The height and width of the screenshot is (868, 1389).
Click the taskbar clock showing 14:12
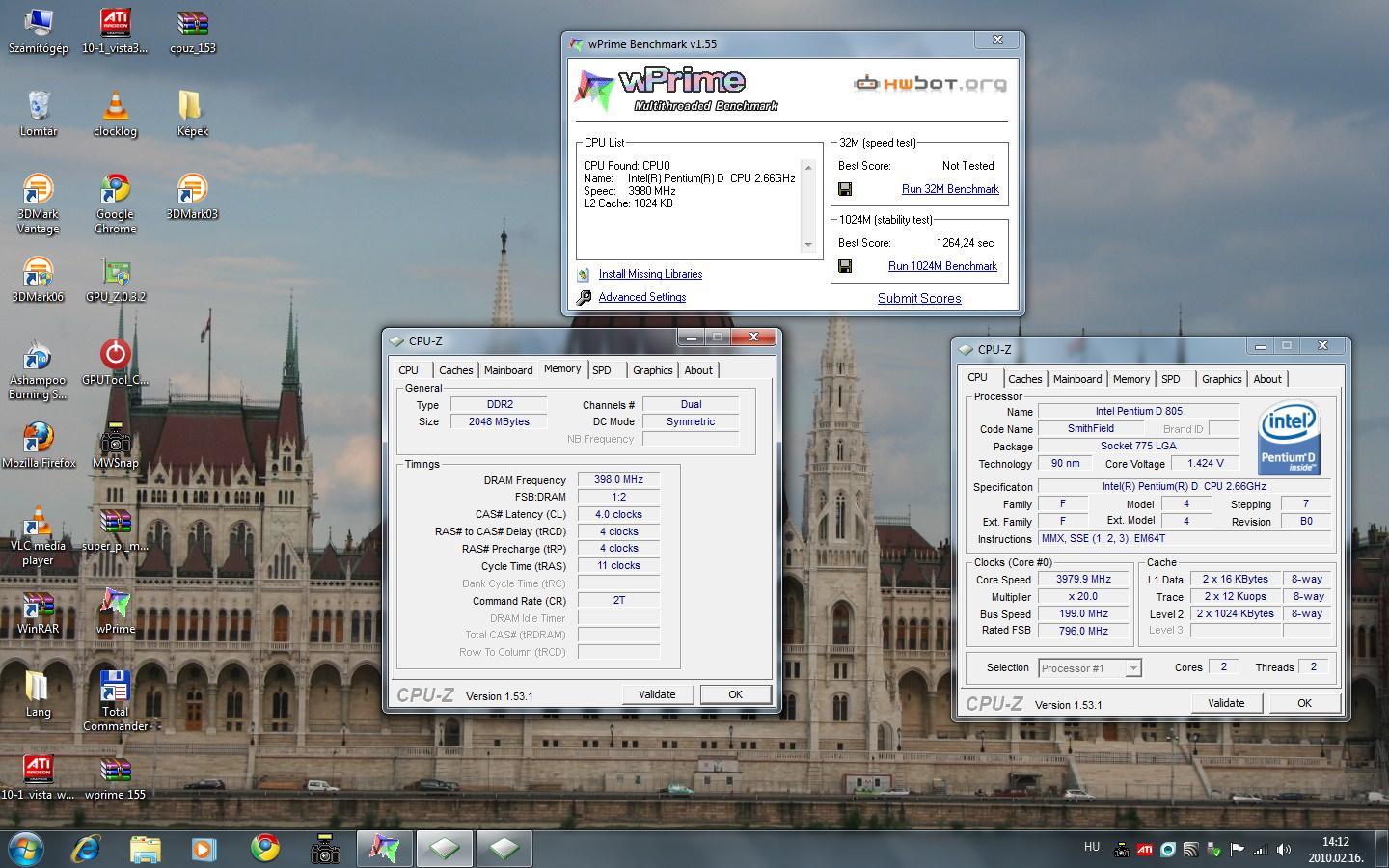1336,850
